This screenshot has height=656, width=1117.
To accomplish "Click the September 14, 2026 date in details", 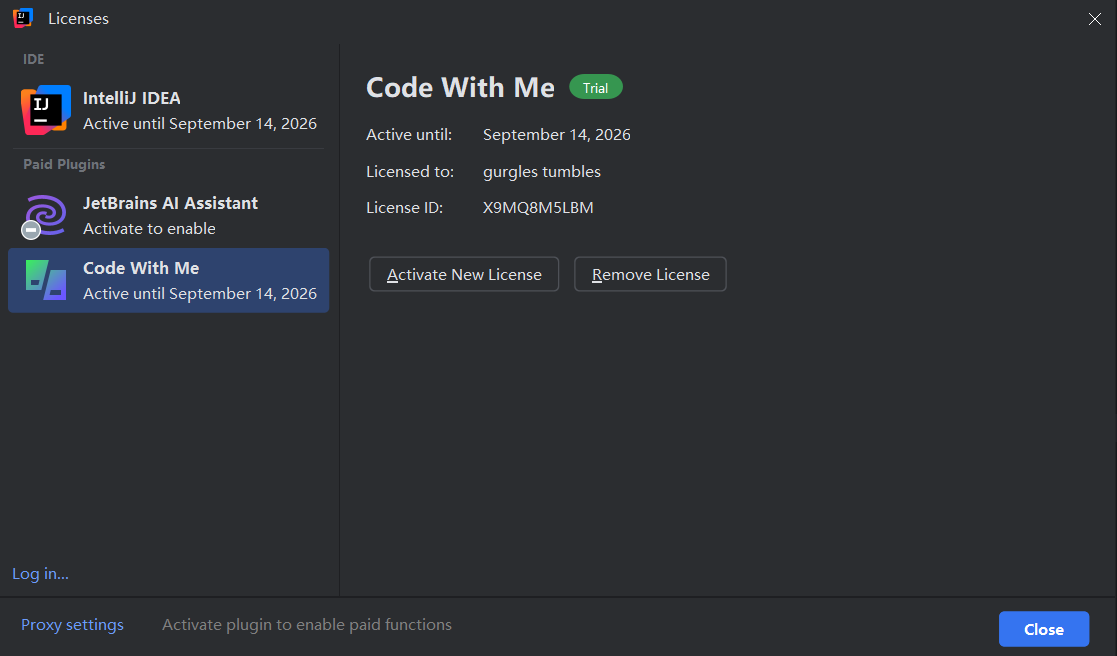I will [x=556, y=135].
